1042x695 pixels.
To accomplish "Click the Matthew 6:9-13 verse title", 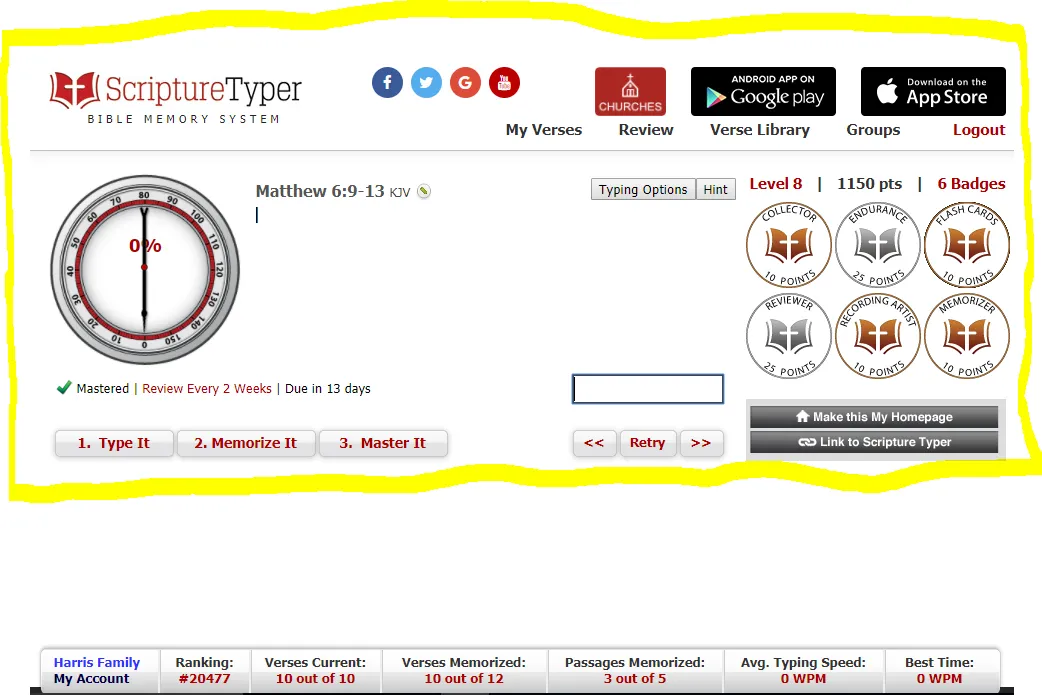I will coord(320,191).
